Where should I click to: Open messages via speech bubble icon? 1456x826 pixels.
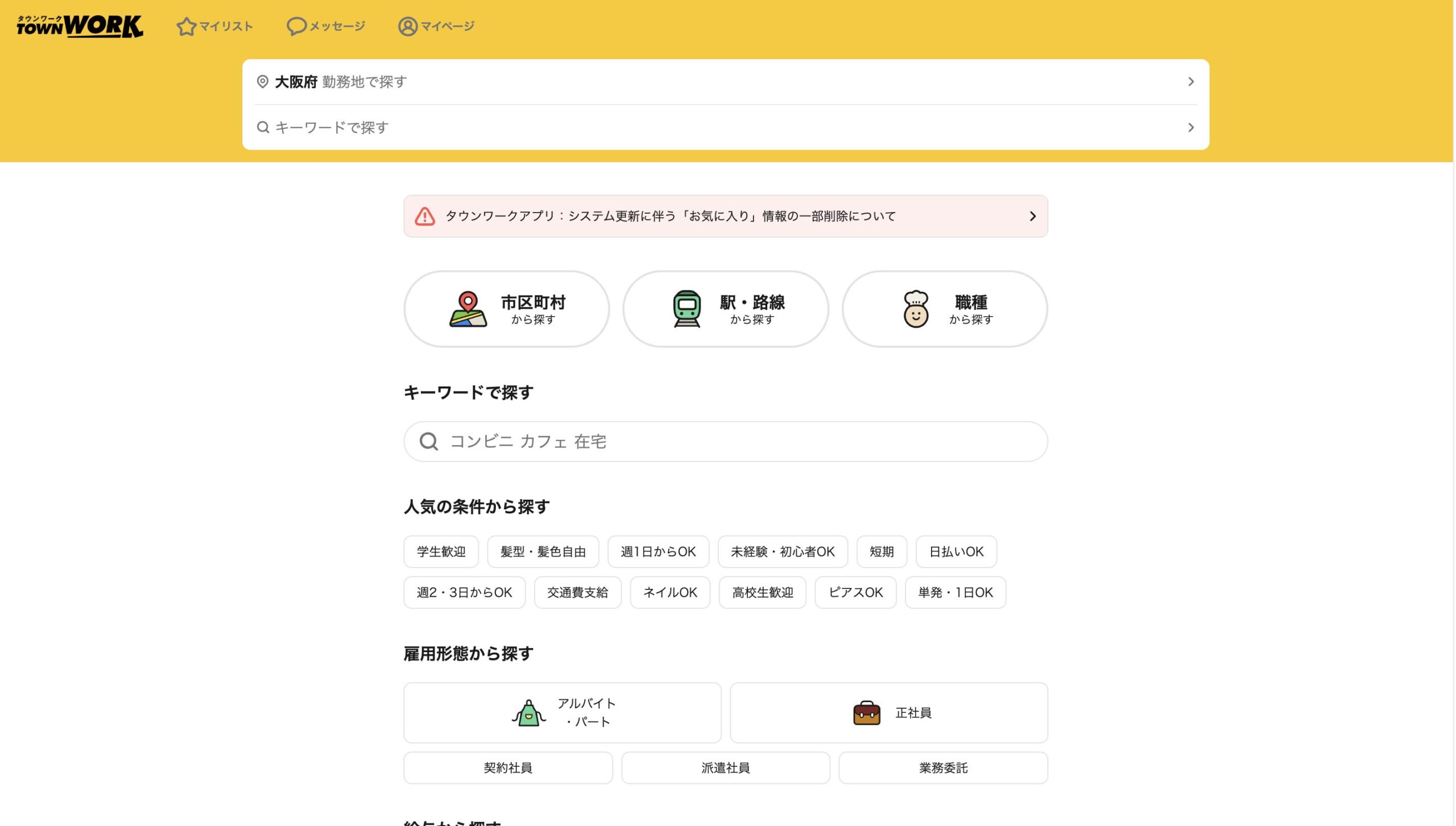[296, 26]
